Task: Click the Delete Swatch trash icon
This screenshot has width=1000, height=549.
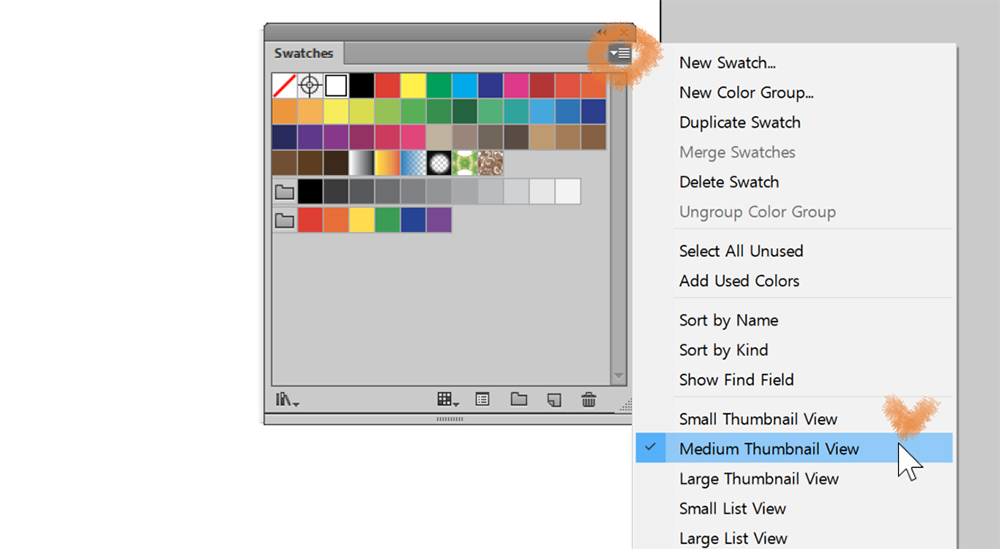Action: 589,400
